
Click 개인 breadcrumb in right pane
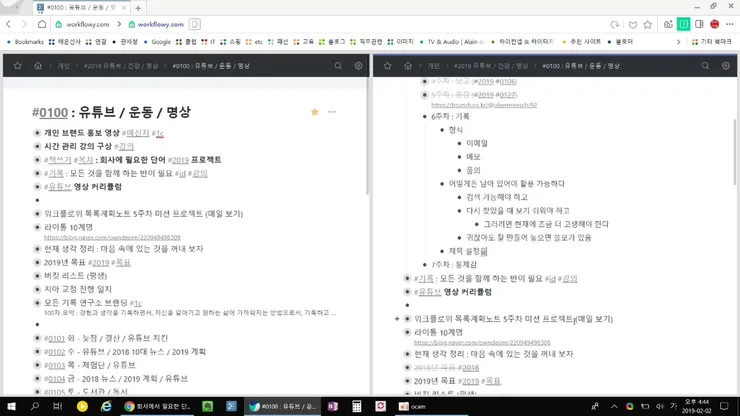pos(433,66)
